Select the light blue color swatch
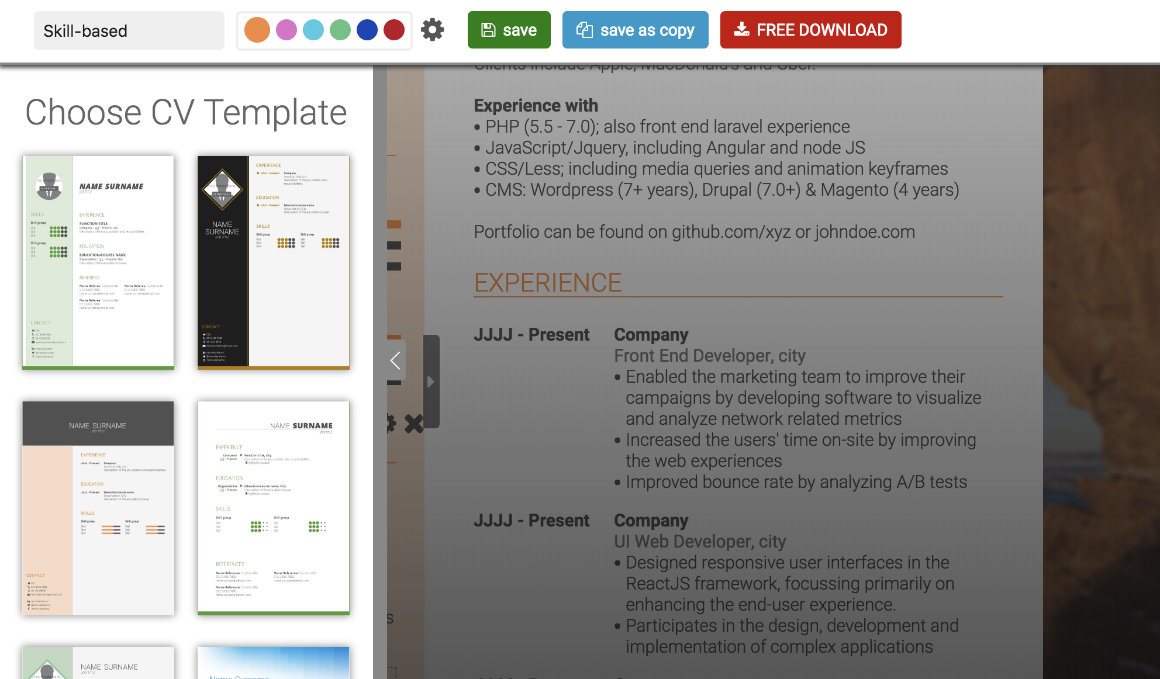The width and height of the screenshot is (1160, 679). (x=313, y=30)
